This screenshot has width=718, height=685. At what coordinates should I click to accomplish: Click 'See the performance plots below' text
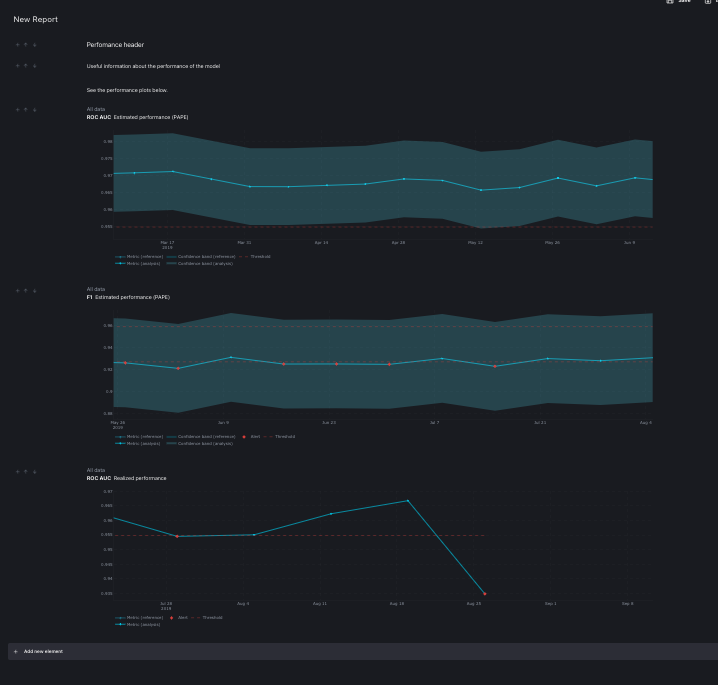coord(127,90)
